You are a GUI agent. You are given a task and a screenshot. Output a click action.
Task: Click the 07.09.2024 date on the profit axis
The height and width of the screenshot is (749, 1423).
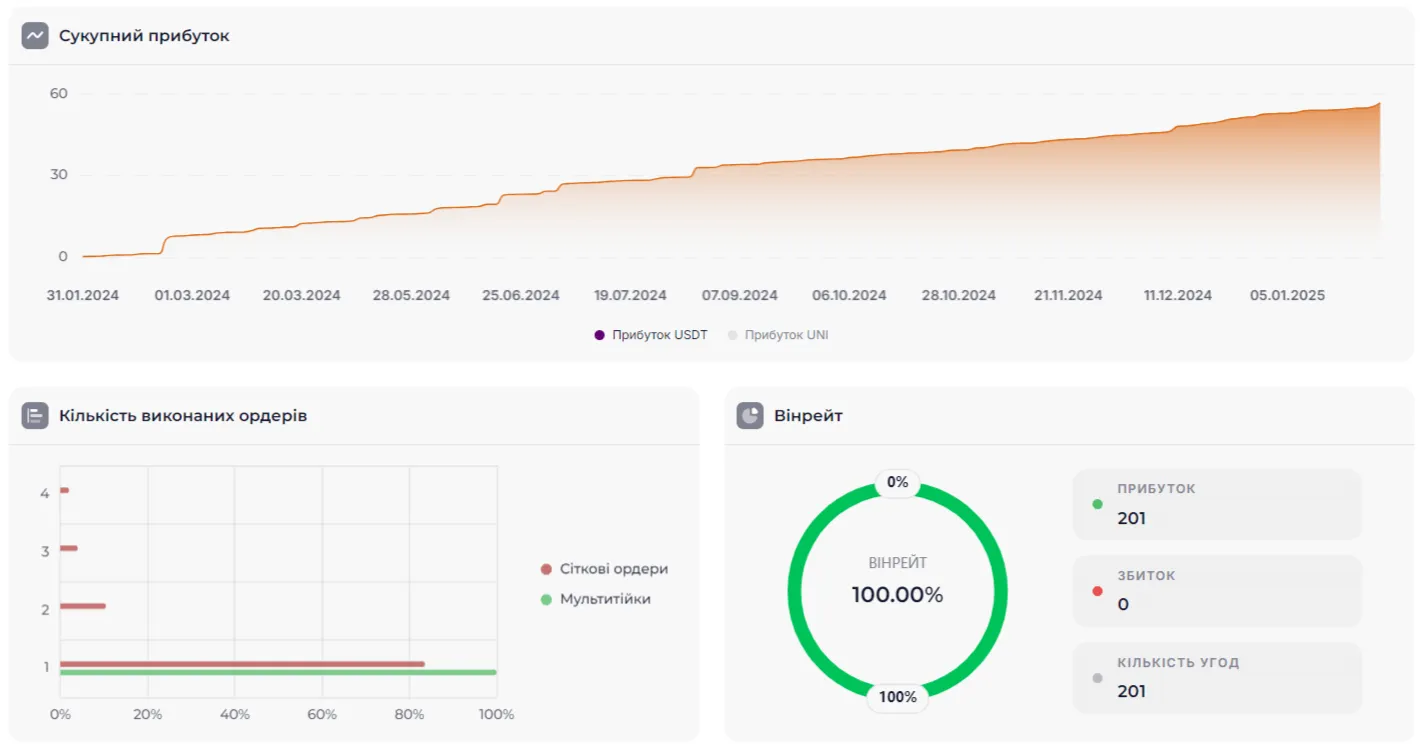click(x=739, y=295)
